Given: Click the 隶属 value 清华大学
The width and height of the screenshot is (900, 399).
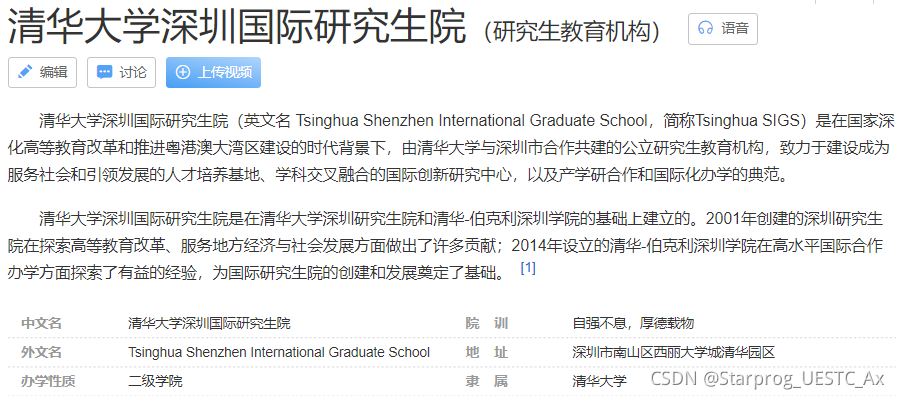Looking at the screenshot, I should [599, 381].
